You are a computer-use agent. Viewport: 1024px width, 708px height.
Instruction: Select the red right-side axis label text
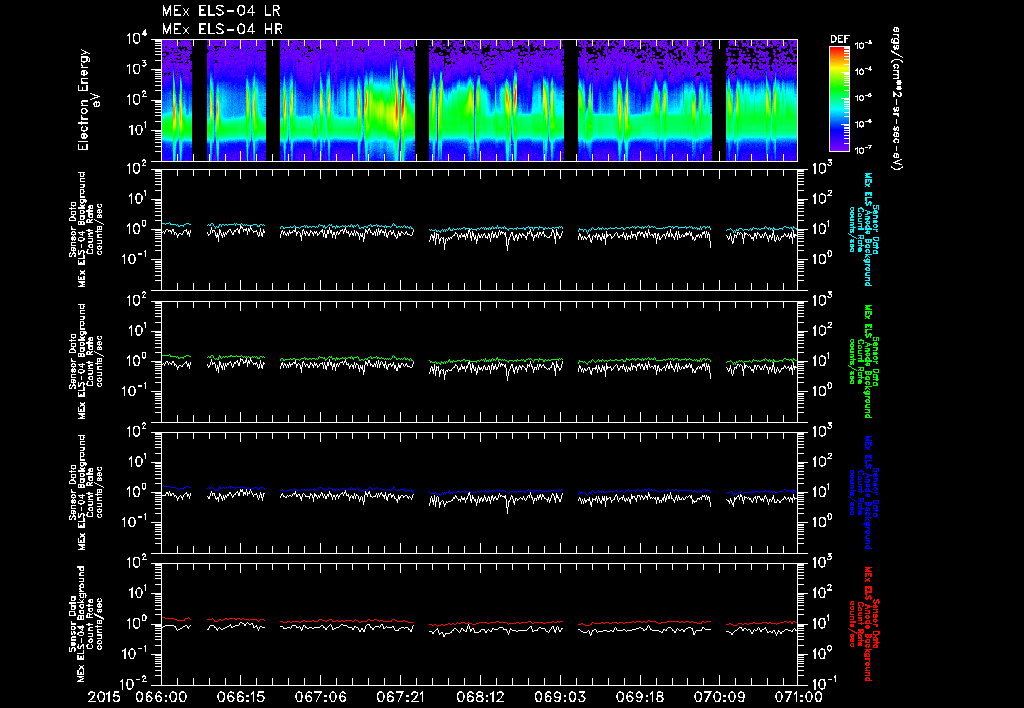(862, 624)
